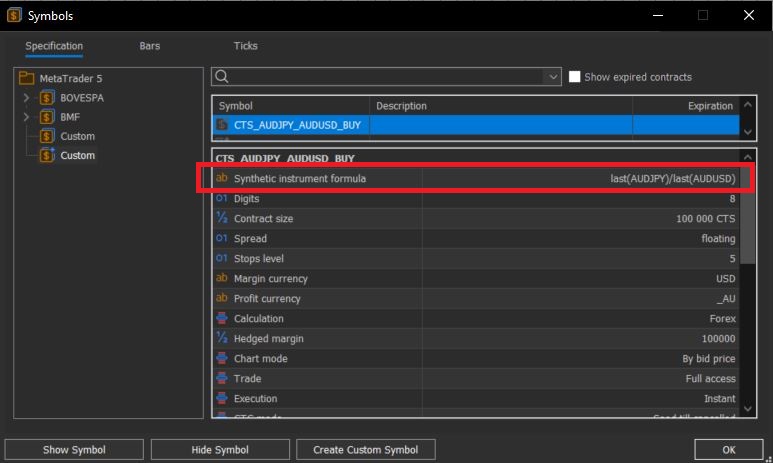
Task: Click the Full access trade value
Action: click(x=710, y=379)
